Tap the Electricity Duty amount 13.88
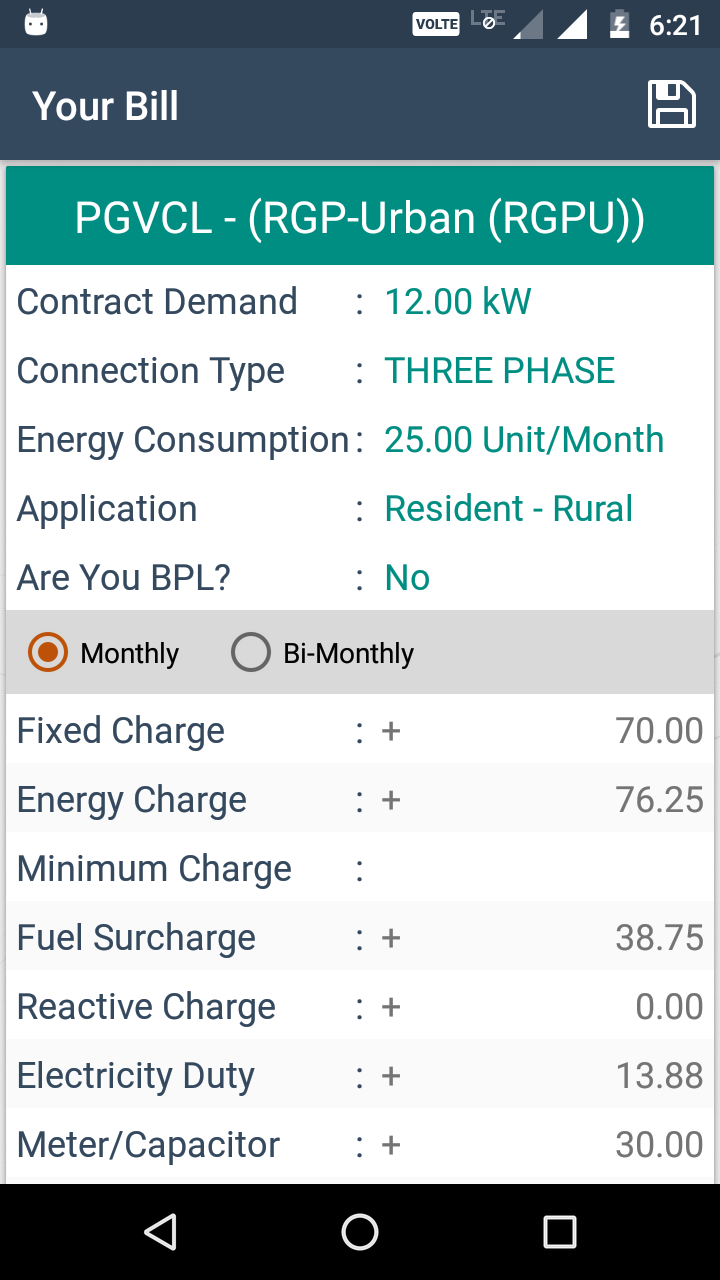This screenshot has width=720, height=1280. click(x=660, y=1076)
